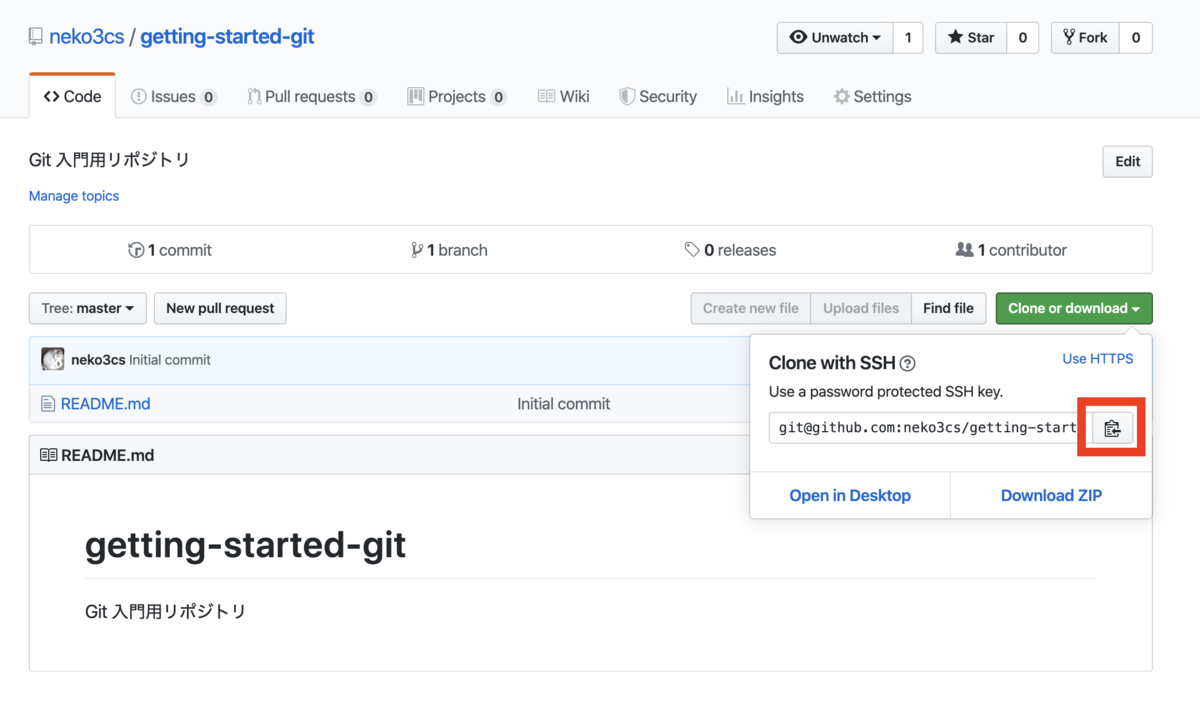Image resolution: width=1200 pixels, height=704 pixels.
Task: Click the Find file button
Action: 948,308
